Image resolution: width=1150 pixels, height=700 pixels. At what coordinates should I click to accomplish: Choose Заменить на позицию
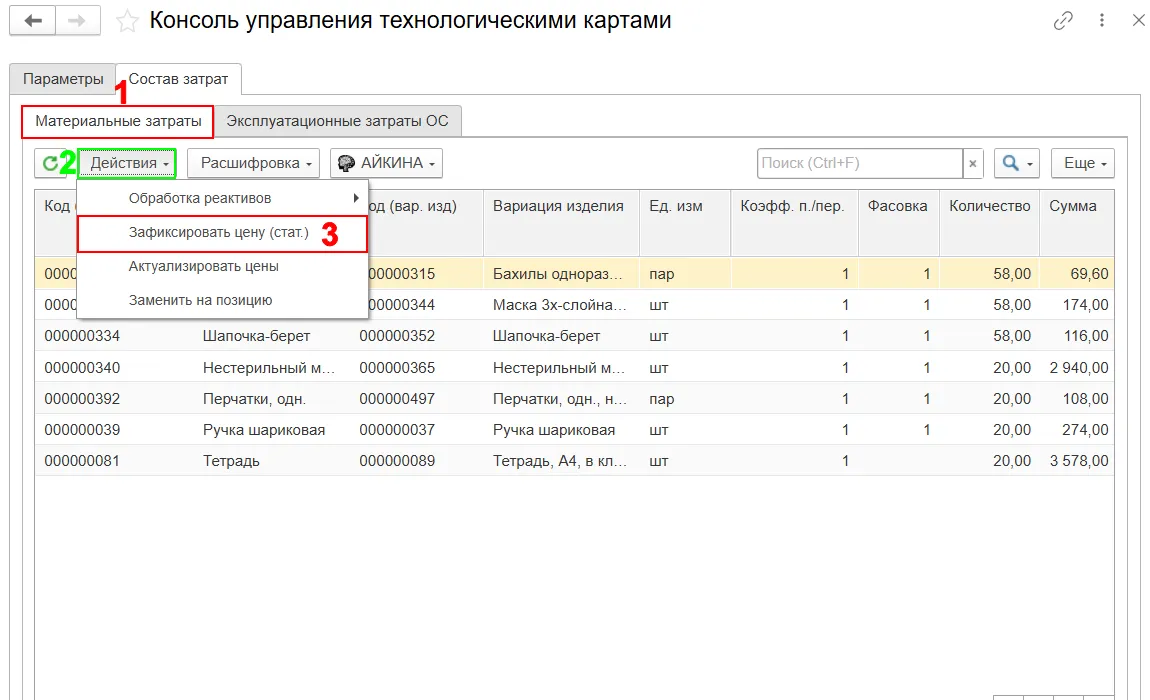coord(222,300)
